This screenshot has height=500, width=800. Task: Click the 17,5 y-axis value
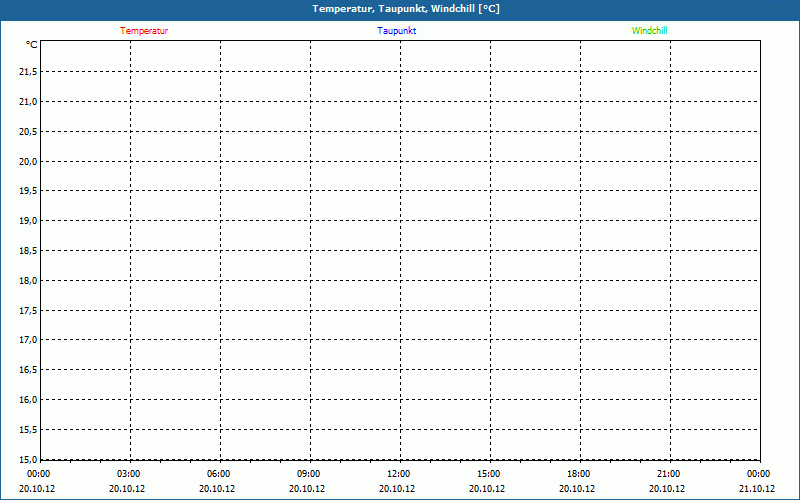pyautogui.click(x=28, y=311)
